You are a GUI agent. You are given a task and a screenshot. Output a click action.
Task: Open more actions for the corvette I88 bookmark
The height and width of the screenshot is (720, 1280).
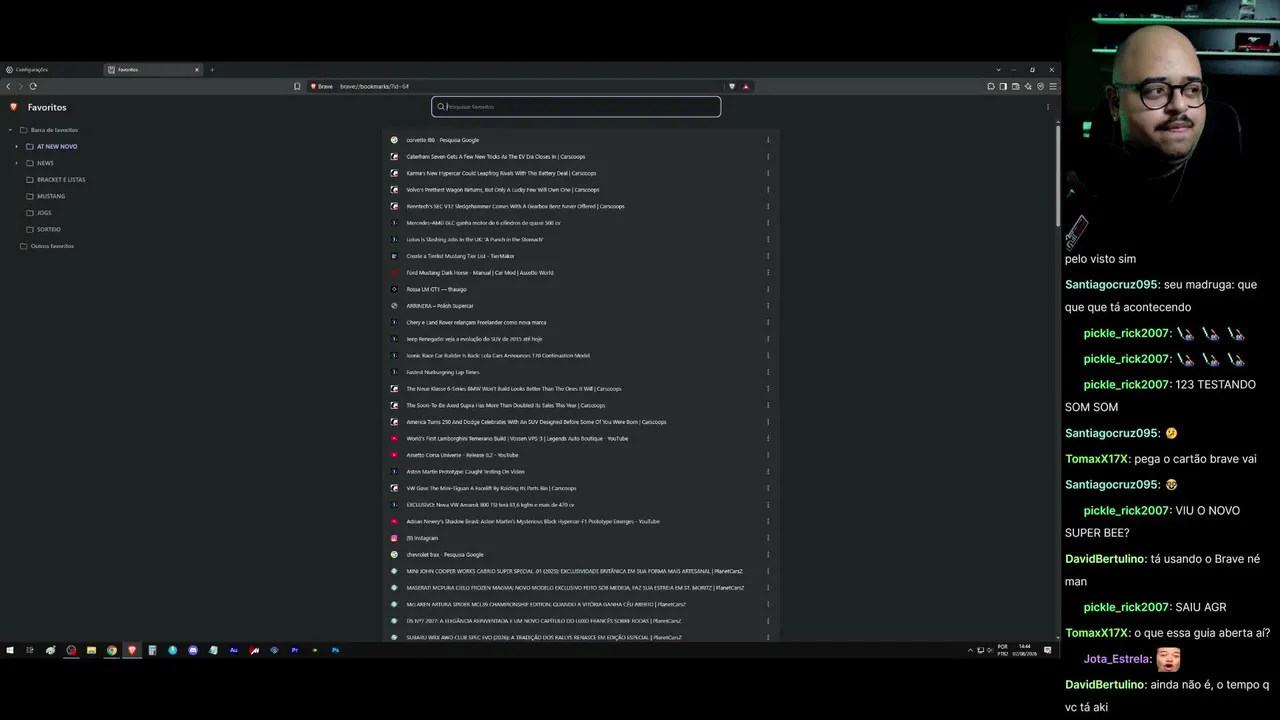[768, 140]
